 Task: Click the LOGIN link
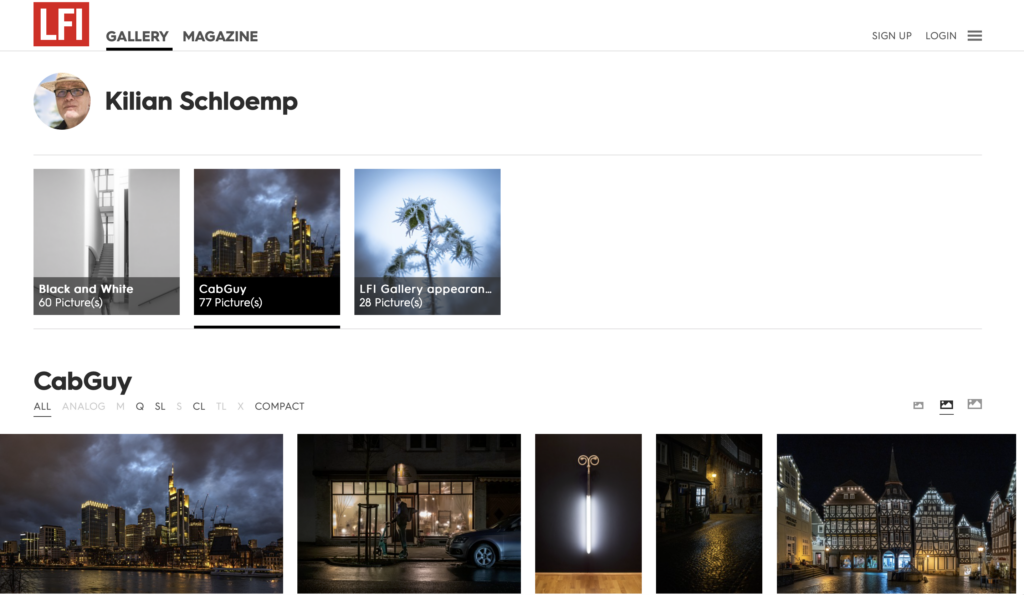click(x=940, y=36)
